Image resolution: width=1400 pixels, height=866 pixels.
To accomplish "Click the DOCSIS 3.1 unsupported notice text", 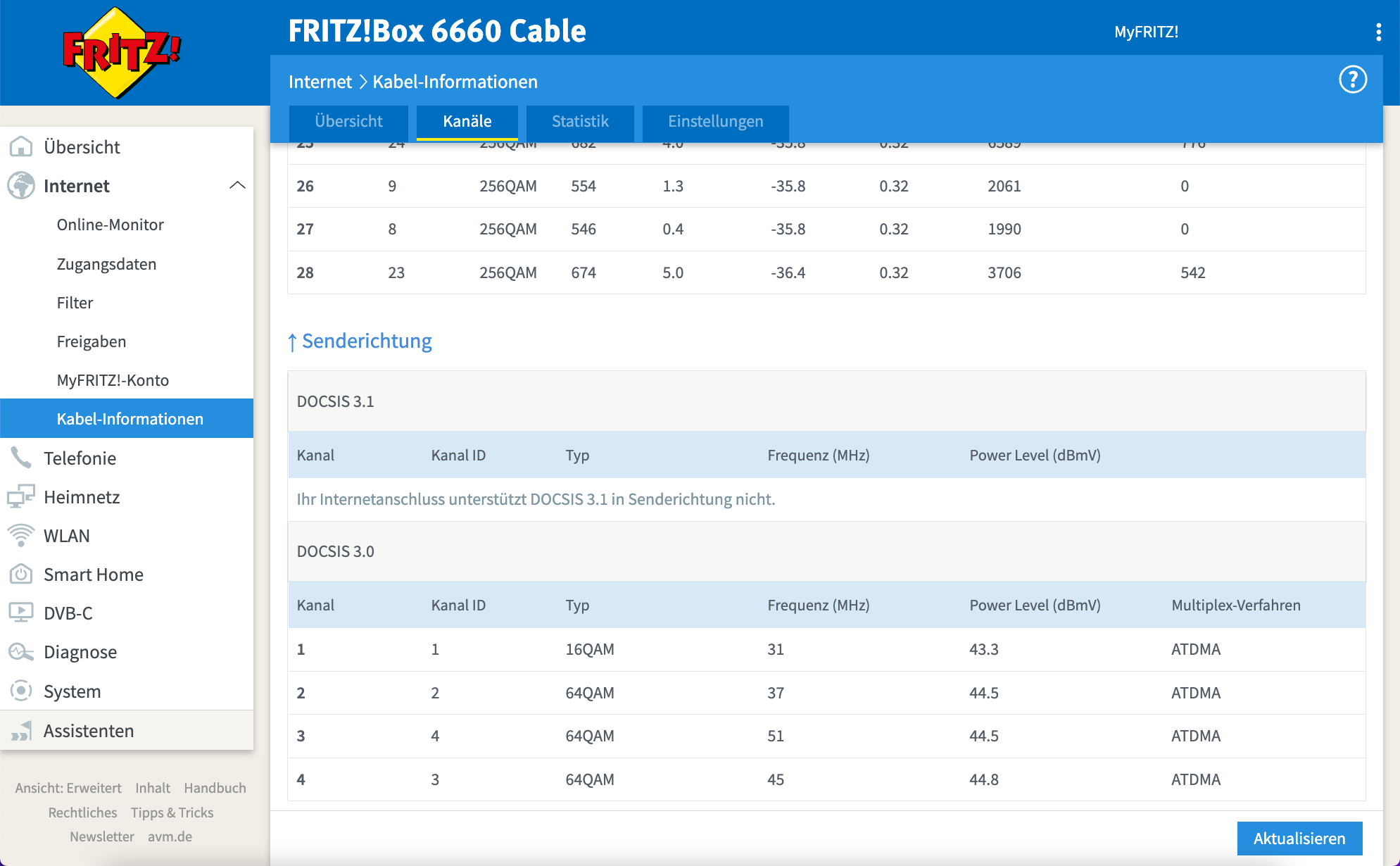I will pyautogui.click(x=536, y=499).
